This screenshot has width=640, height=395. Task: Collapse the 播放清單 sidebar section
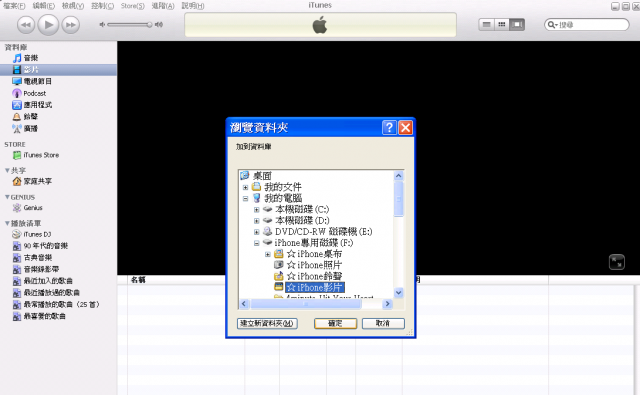pyautogui.click(x=7, y=224)
